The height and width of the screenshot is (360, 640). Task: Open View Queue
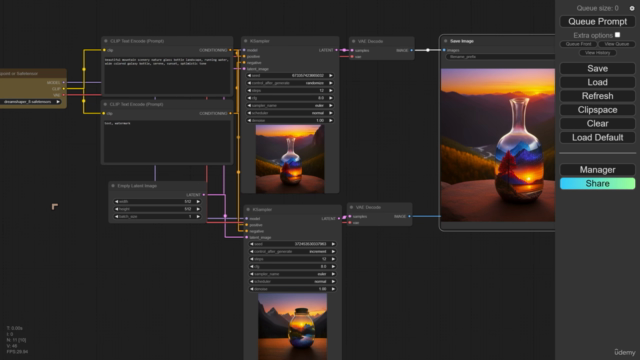(x=616, y=44)
